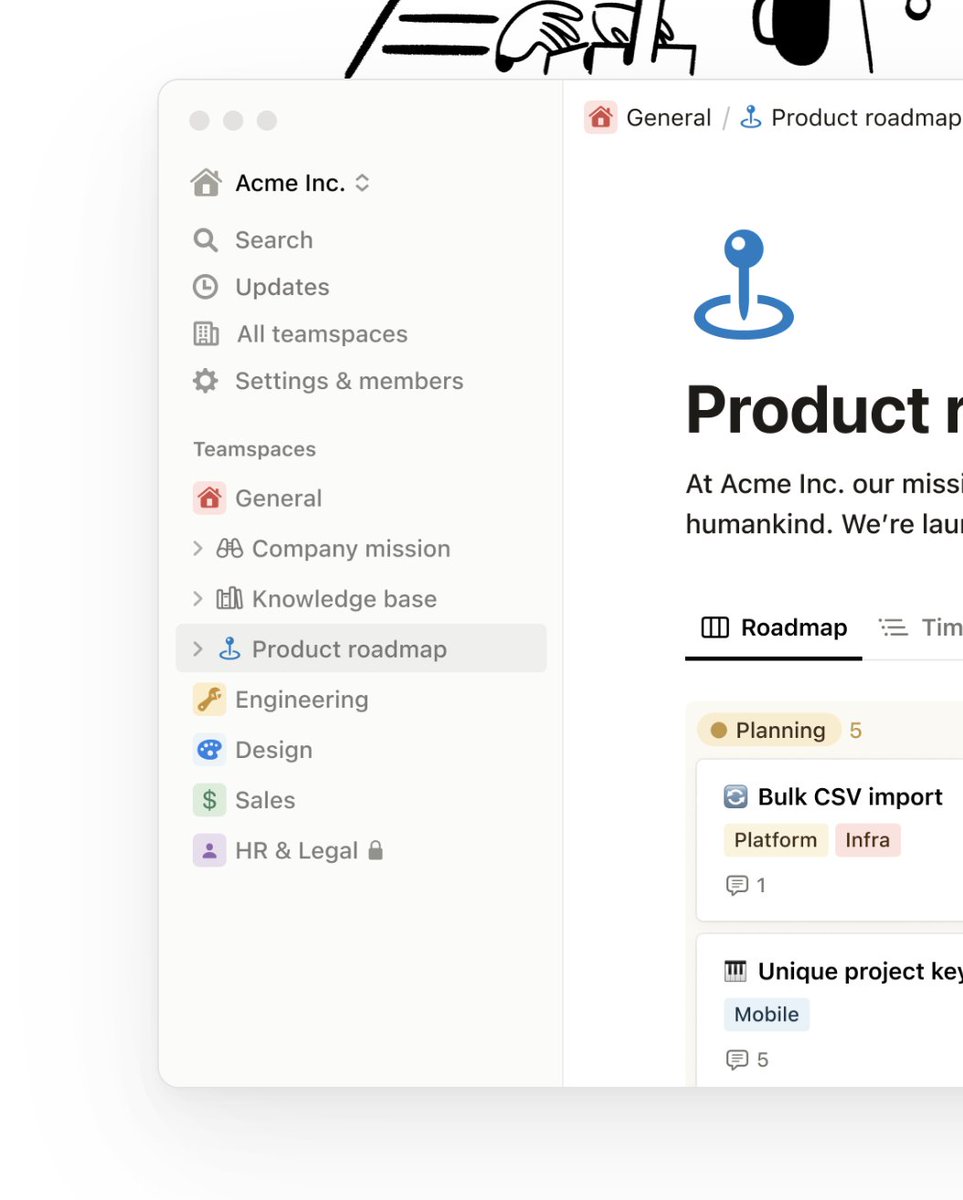The height and width of the screenshot is (1200, 963).
Task: Click the Engineering wrench icon
Action: pos(209,699)
